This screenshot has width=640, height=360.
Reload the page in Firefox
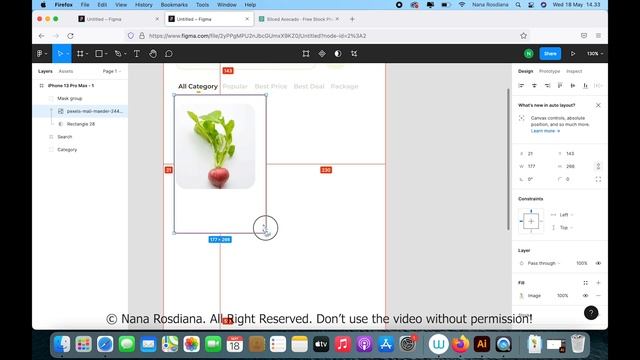coord(70,36)
